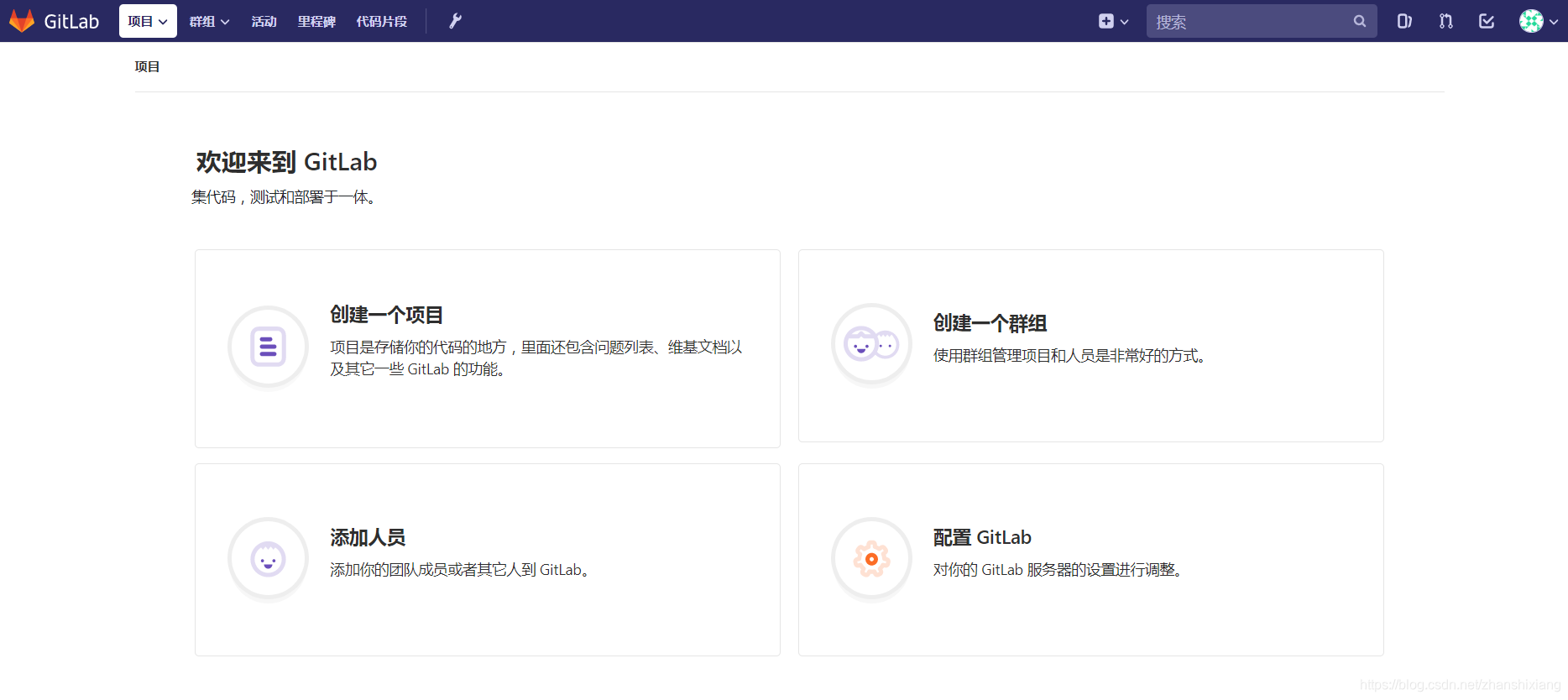Click the GitLab text in header
Viewport: 1568px width, 700px height.
(x=71, y=22)
